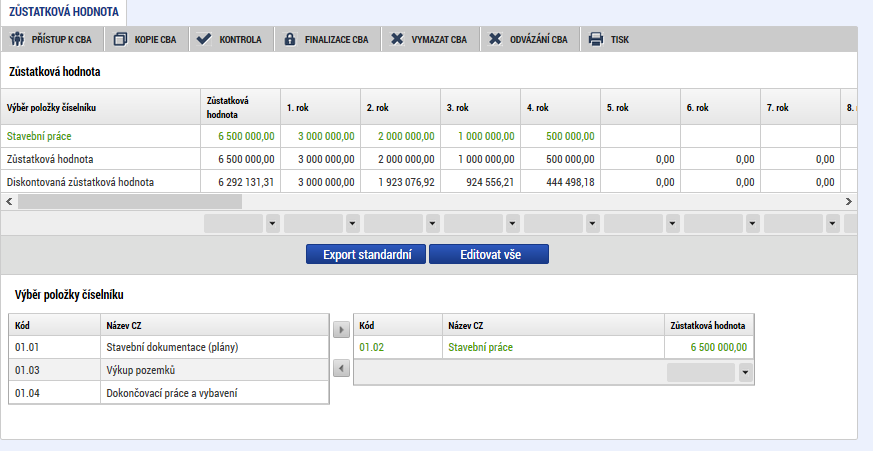Click value 444 498,18
This screenshot has width=873, height=451.
(570, 182)
